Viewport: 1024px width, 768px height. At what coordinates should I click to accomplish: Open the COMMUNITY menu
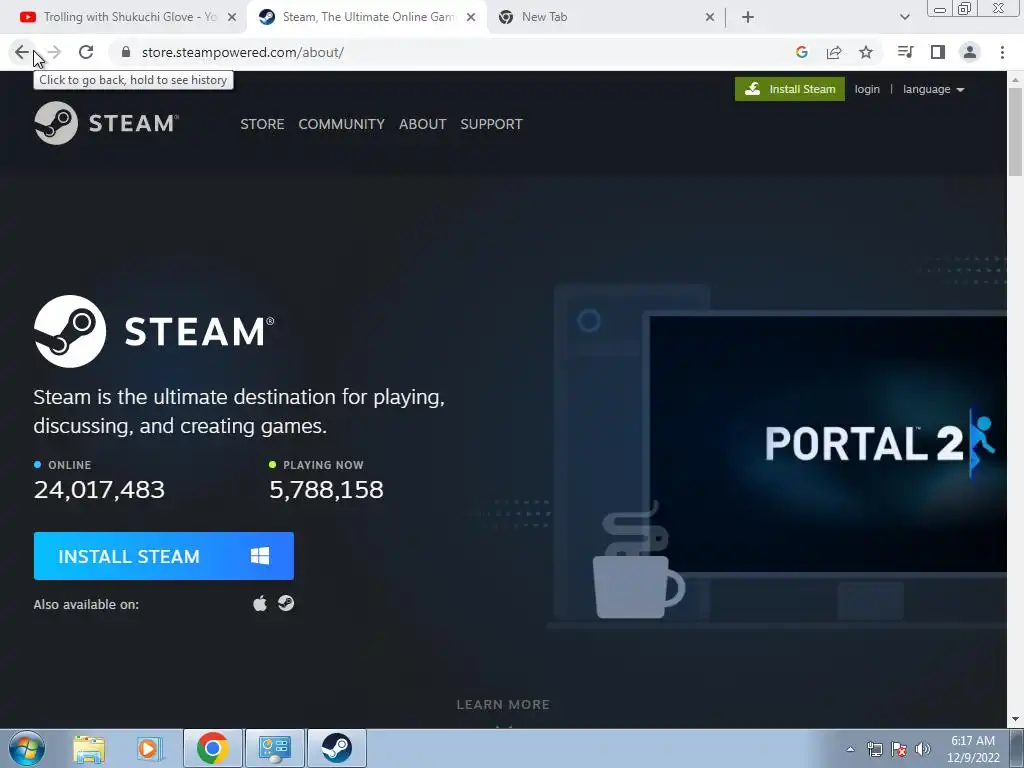tap(342, 124)
